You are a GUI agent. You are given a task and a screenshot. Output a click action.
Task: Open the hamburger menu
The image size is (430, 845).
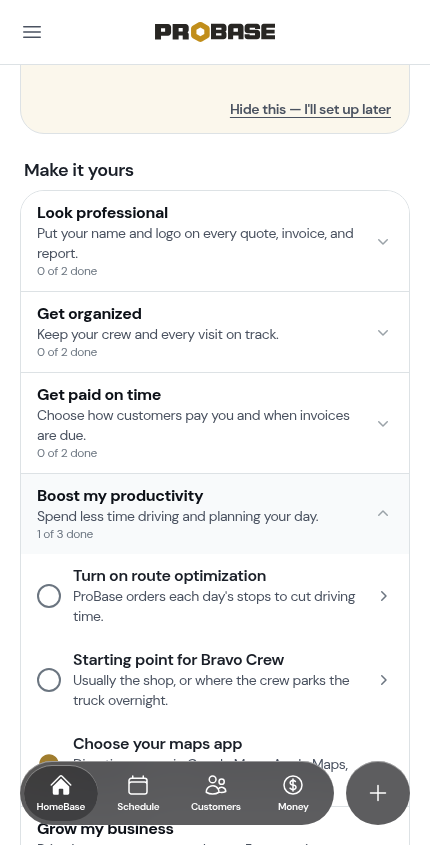(x=32, y=32)
